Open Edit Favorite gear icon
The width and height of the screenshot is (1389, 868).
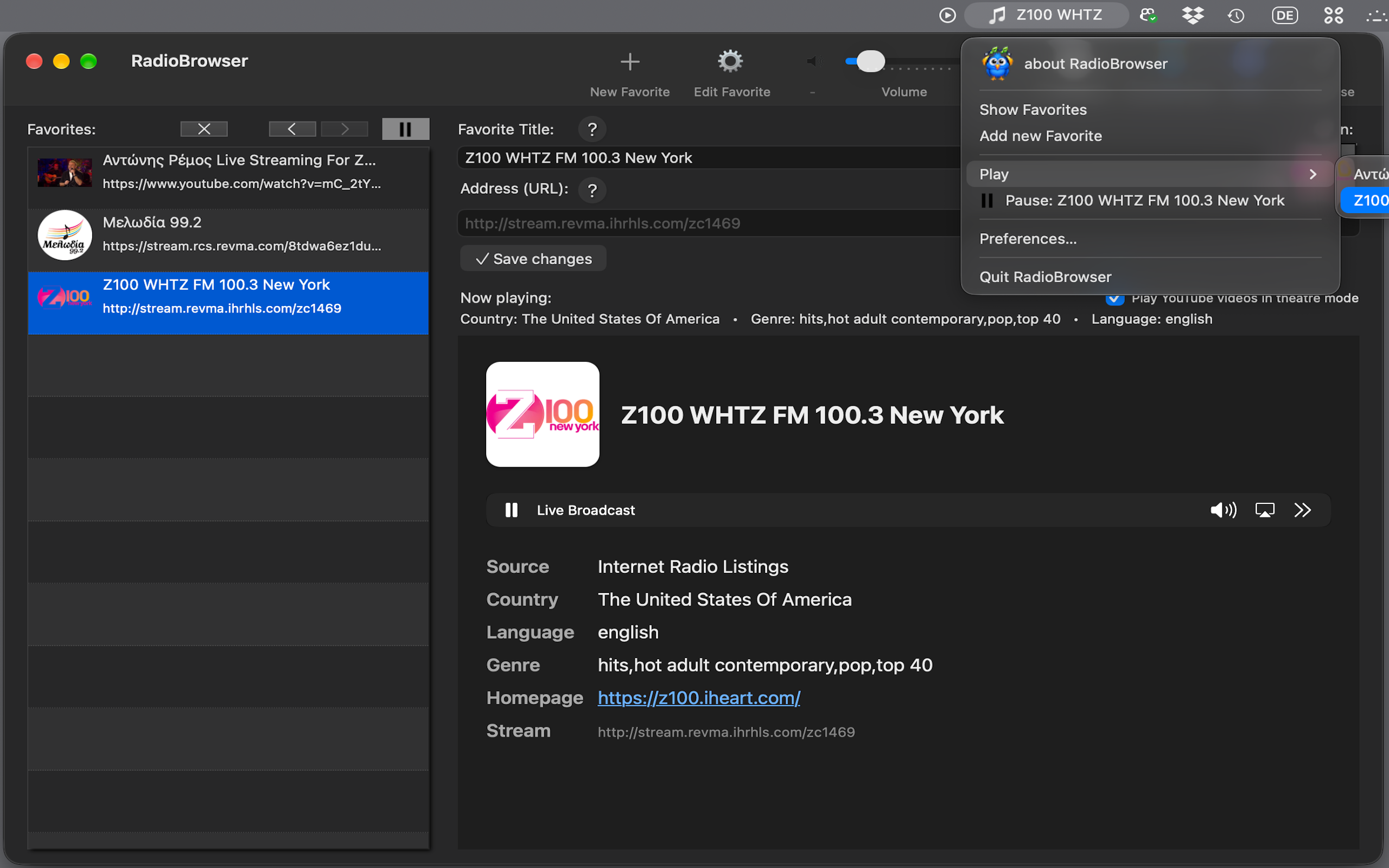tap(730, 61)
